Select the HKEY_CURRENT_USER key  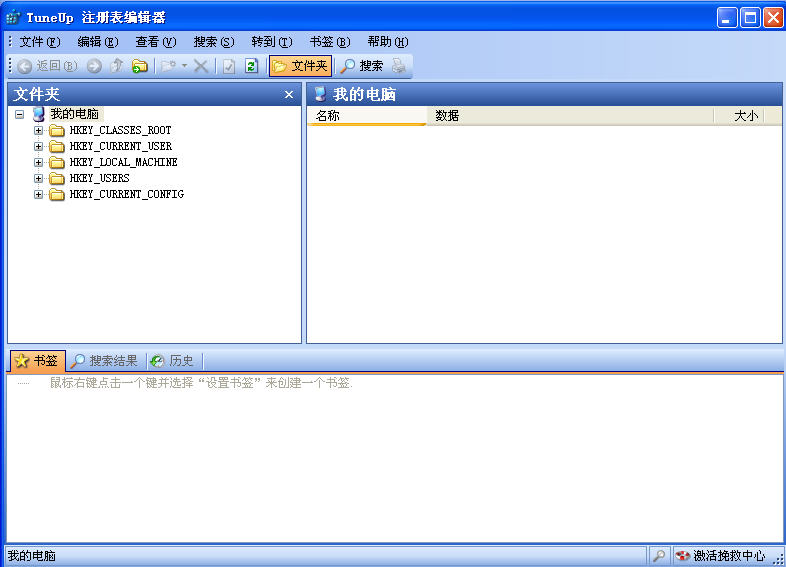tap(121, 146)
